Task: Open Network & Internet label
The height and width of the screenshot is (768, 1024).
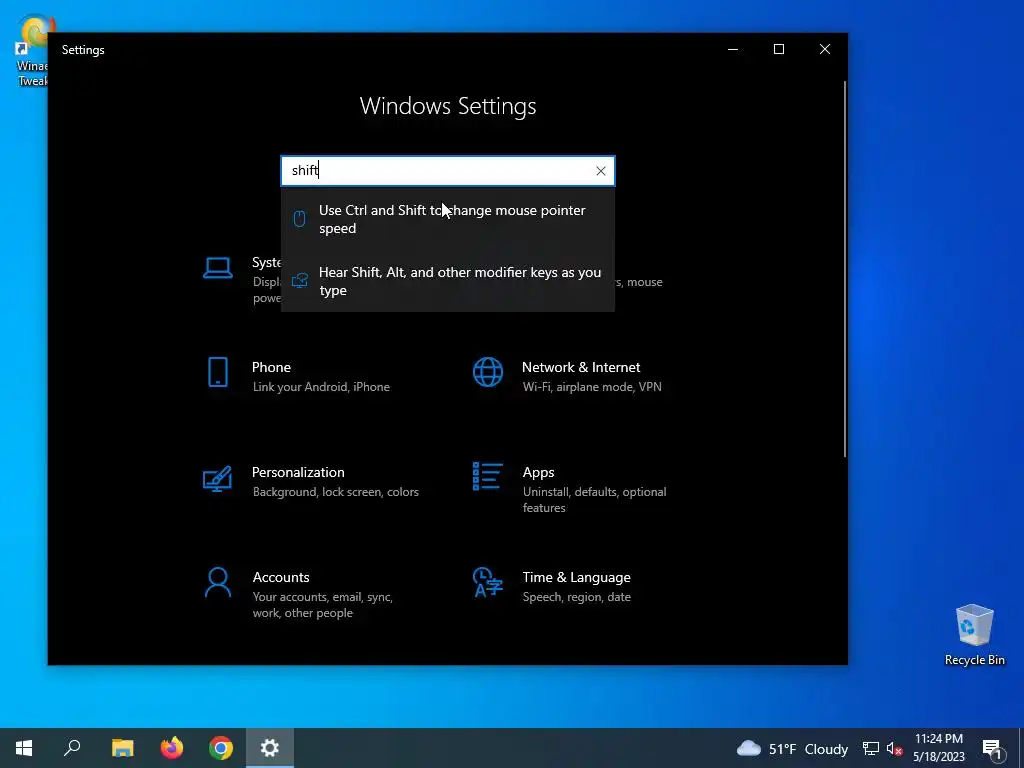Action: tap(581, 367)
